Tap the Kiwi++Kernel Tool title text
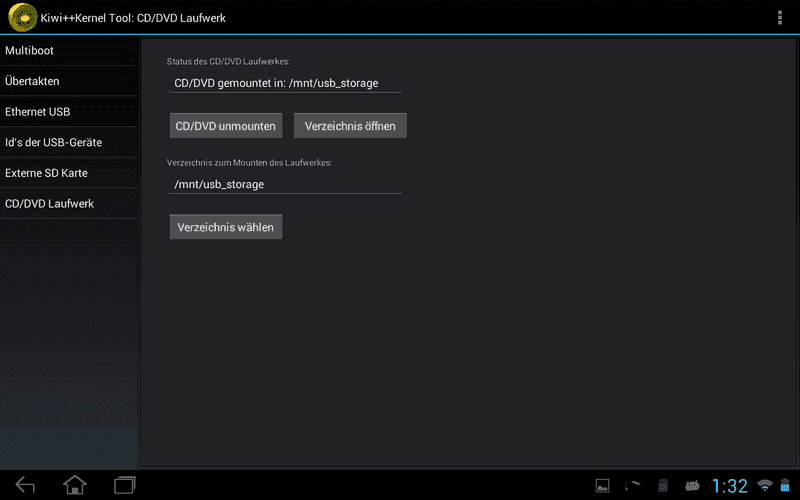 [x=133, y=18]
